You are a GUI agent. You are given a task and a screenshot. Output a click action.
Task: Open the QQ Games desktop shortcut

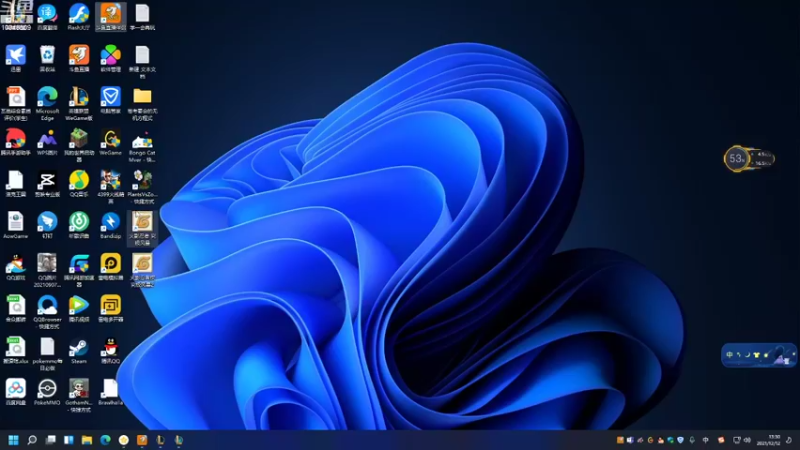(x=15, y=267)
